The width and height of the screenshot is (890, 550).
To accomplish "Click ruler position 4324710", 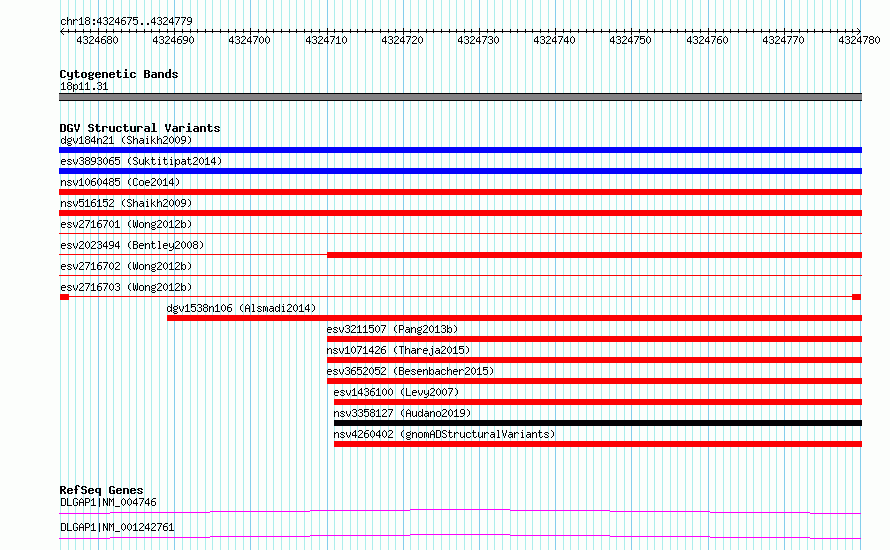I will click(x=326, y=40).
